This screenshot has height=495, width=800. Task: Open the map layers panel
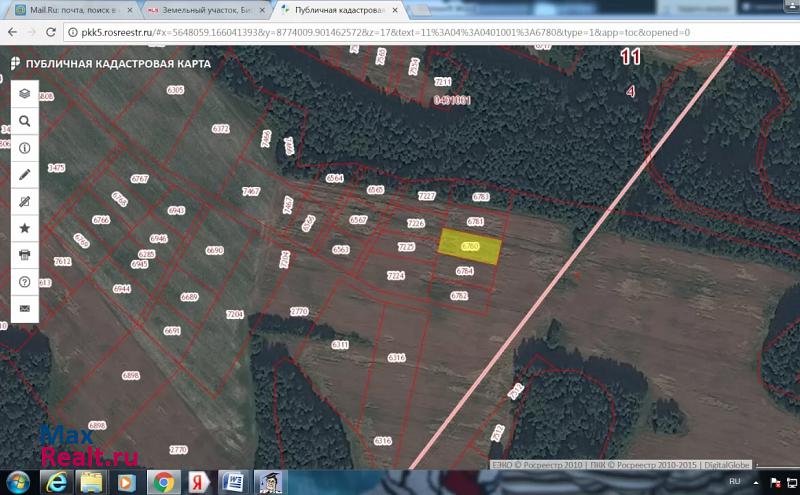pyautogui.click(x=25, y=93)
